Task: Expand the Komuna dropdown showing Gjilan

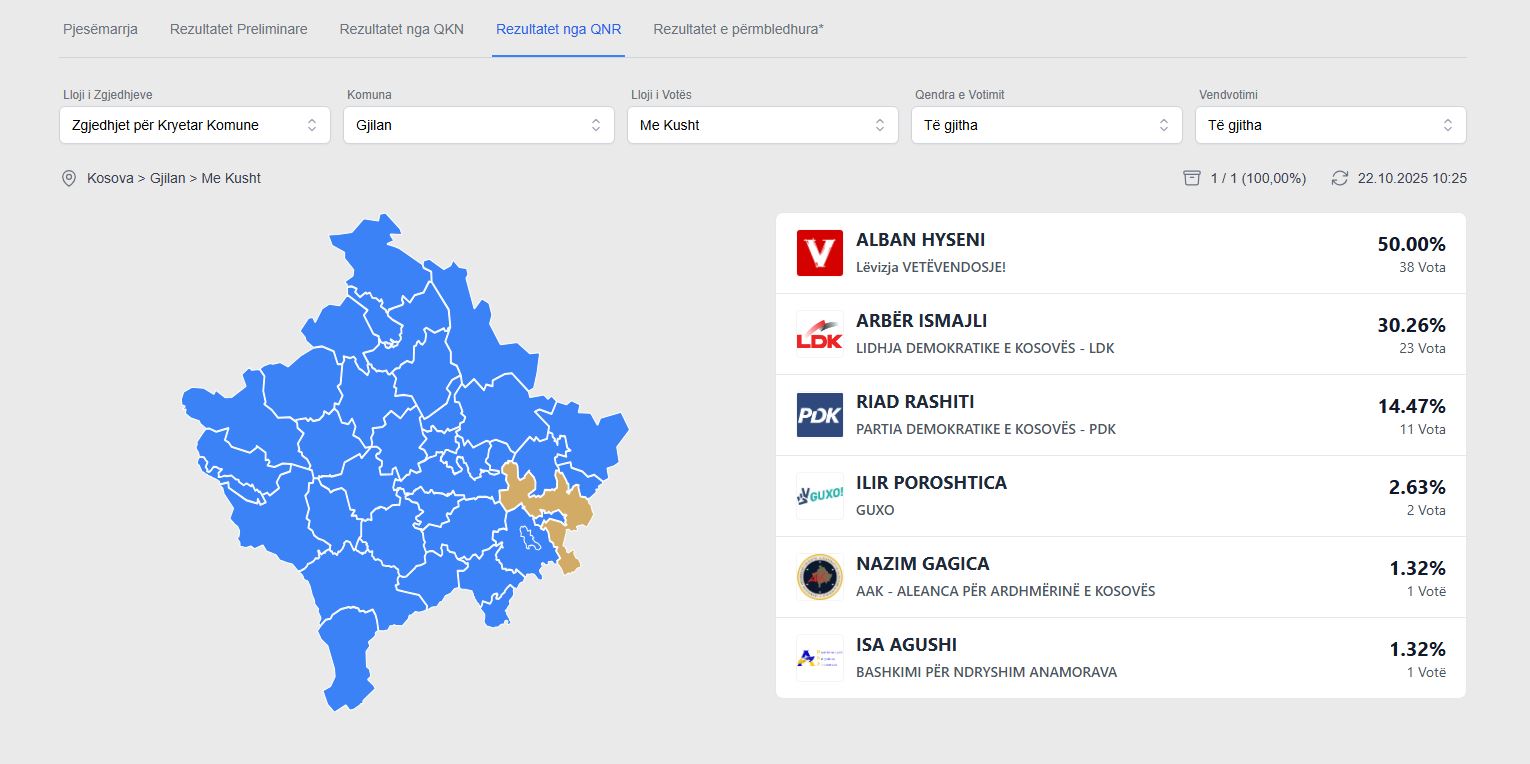Action: (x=479, y=125)
